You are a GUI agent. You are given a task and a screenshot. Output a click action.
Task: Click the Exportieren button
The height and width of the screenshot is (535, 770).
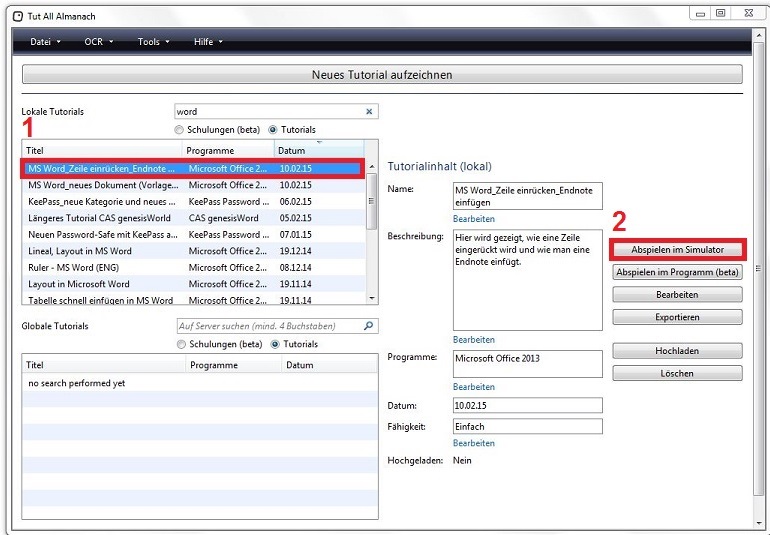point(677,317)
